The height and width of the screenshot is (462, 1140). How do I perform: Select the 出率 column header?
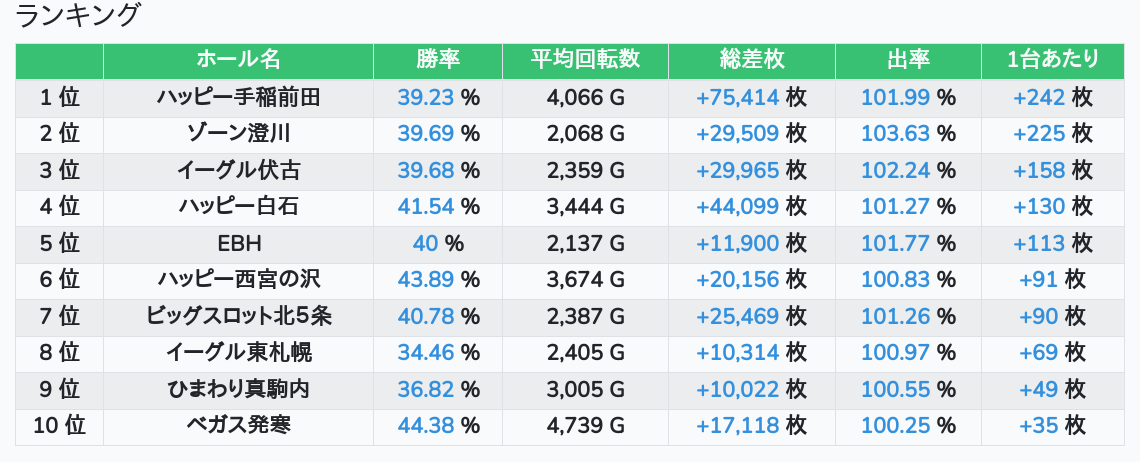[x=908, y=60]
